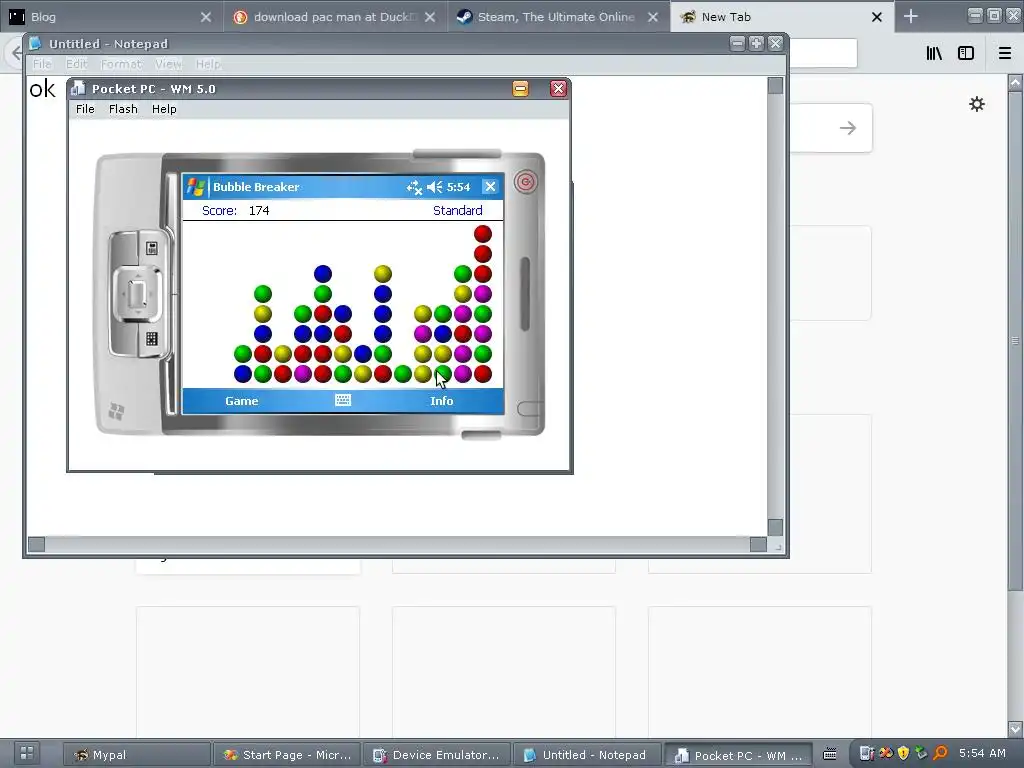Switch to Untitled - Notepad taskbar item
Viewport: 1024px width, 768px height.
pyautogui.click(x=586, y=755)
